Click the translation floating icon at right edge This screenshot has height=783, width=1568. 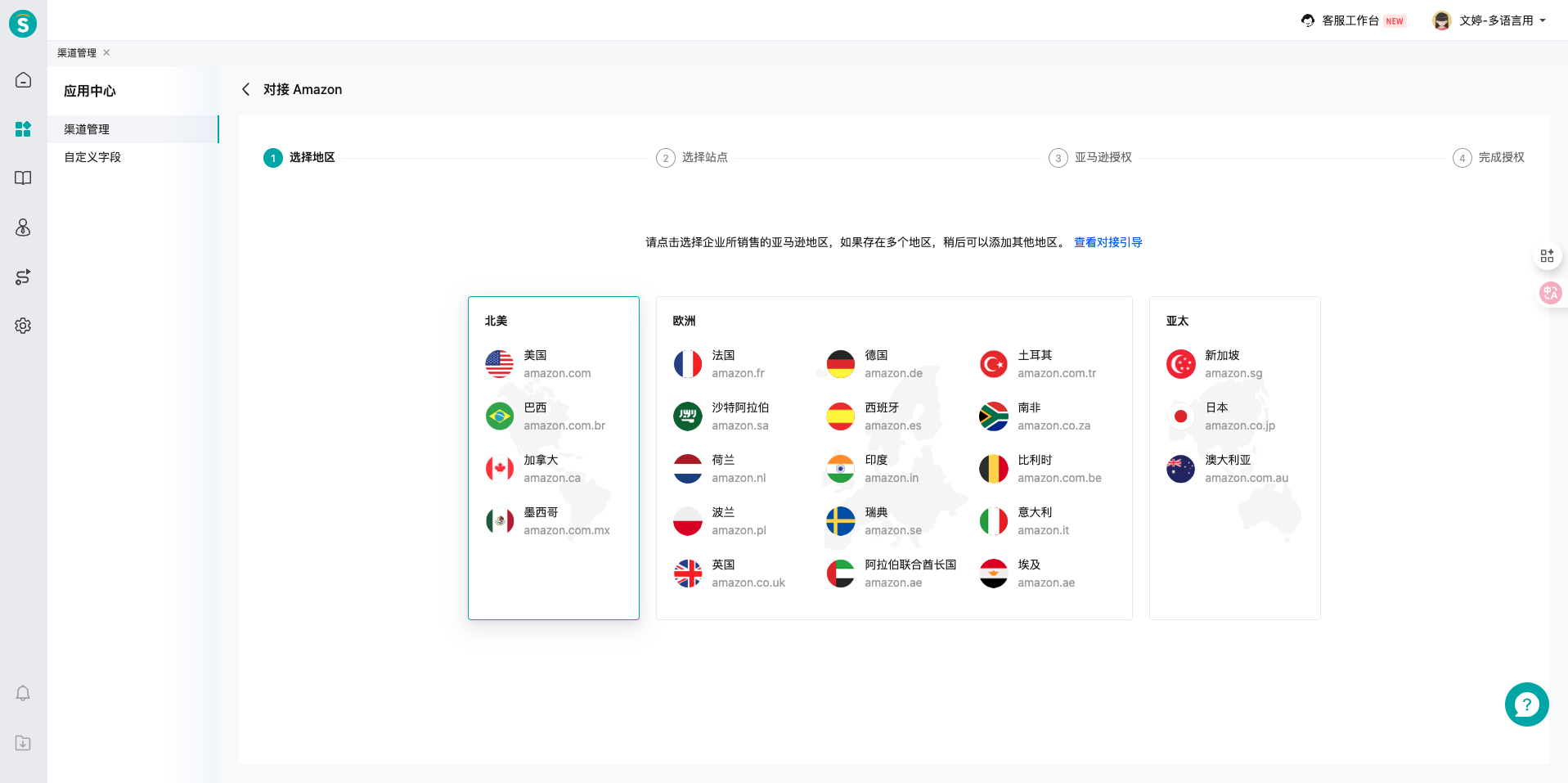(1550, 293)
